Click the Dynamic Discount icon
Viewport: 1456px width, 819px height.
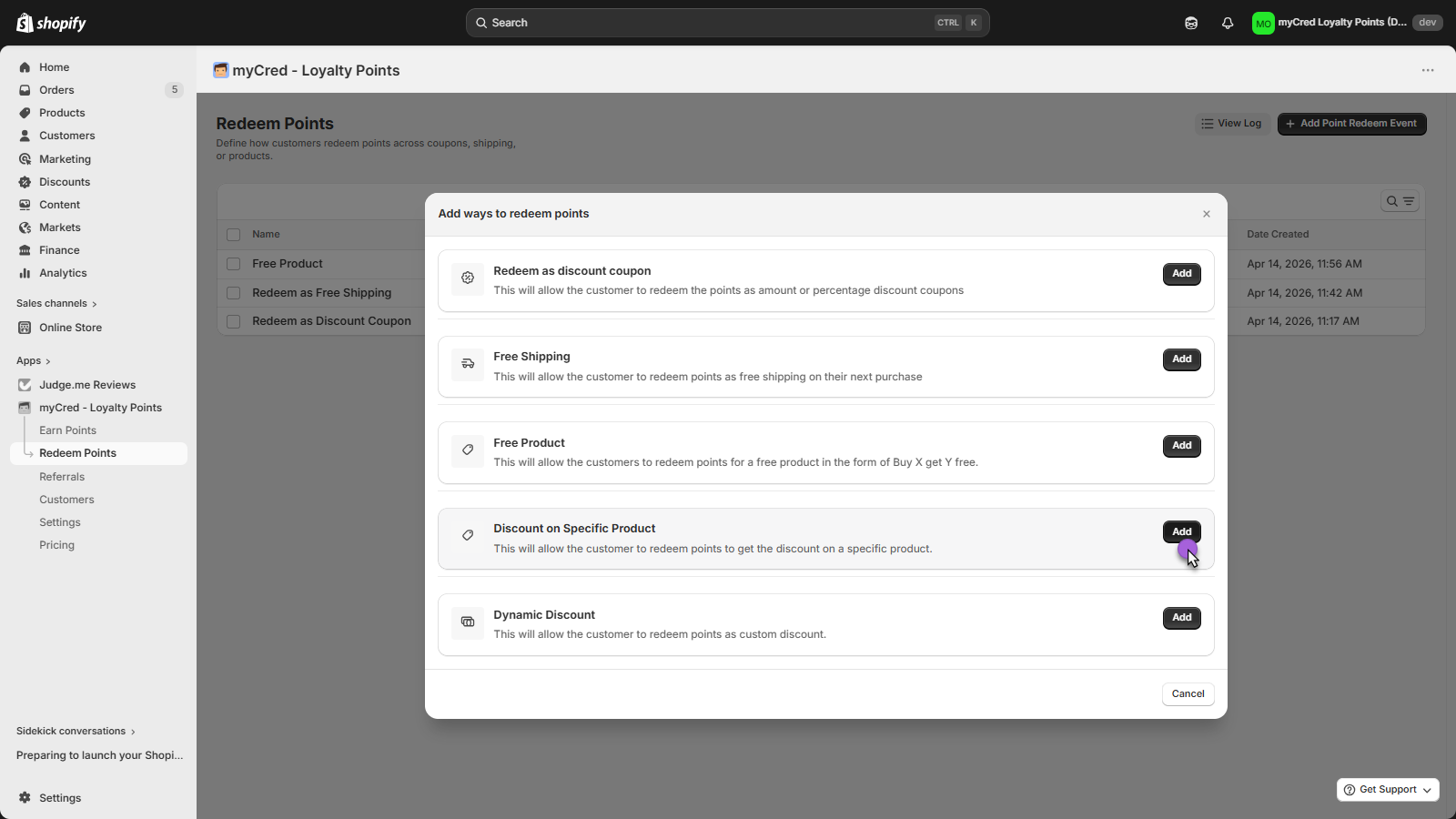click(468, 622)
